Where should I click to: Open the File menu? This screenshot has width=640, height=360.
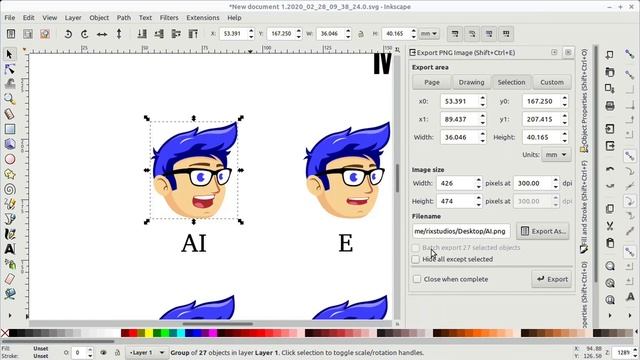[9, 18]
